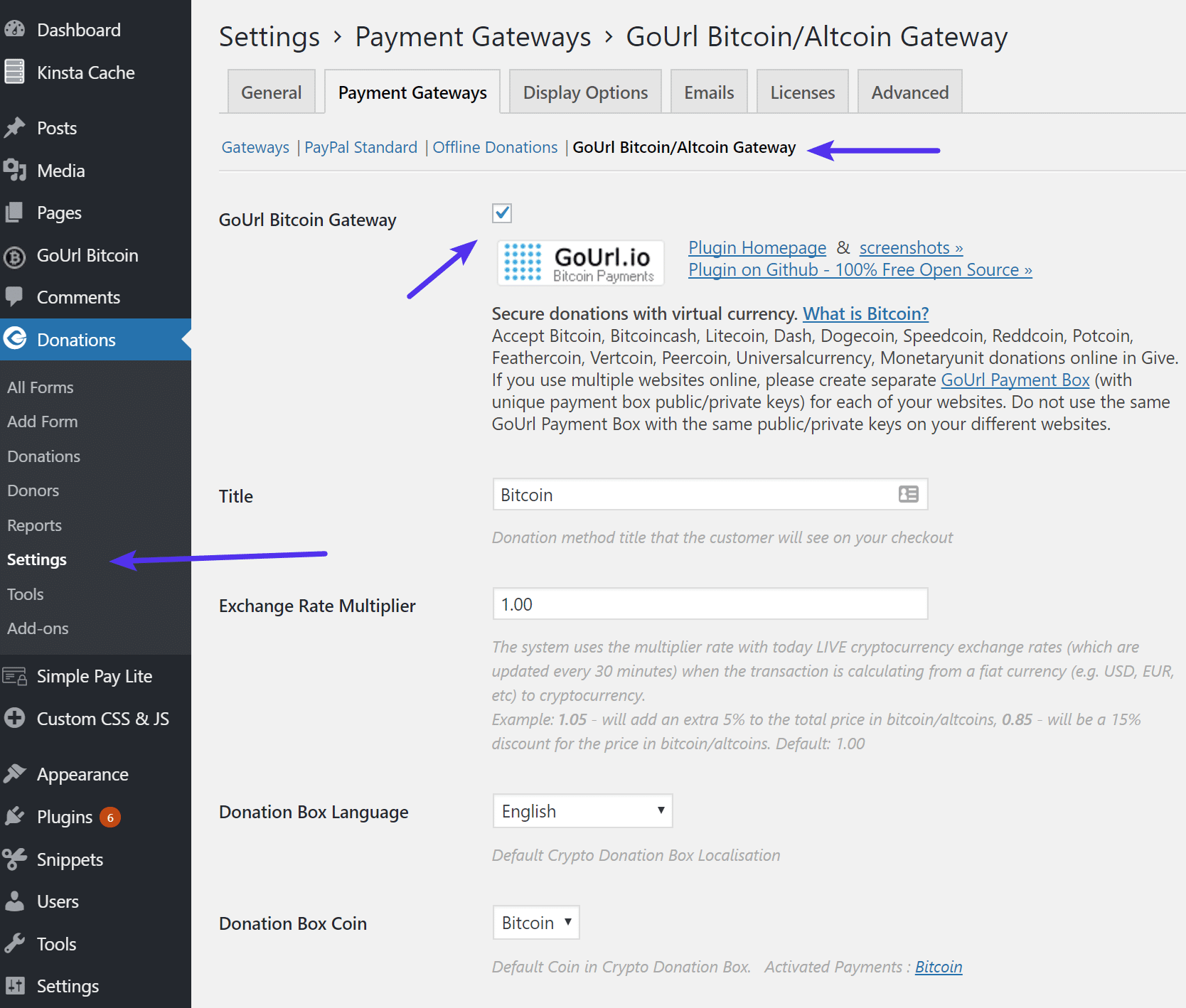Click the Kinsta Cache server icon
The image size is (1186, 1008).
pos(14,72)
